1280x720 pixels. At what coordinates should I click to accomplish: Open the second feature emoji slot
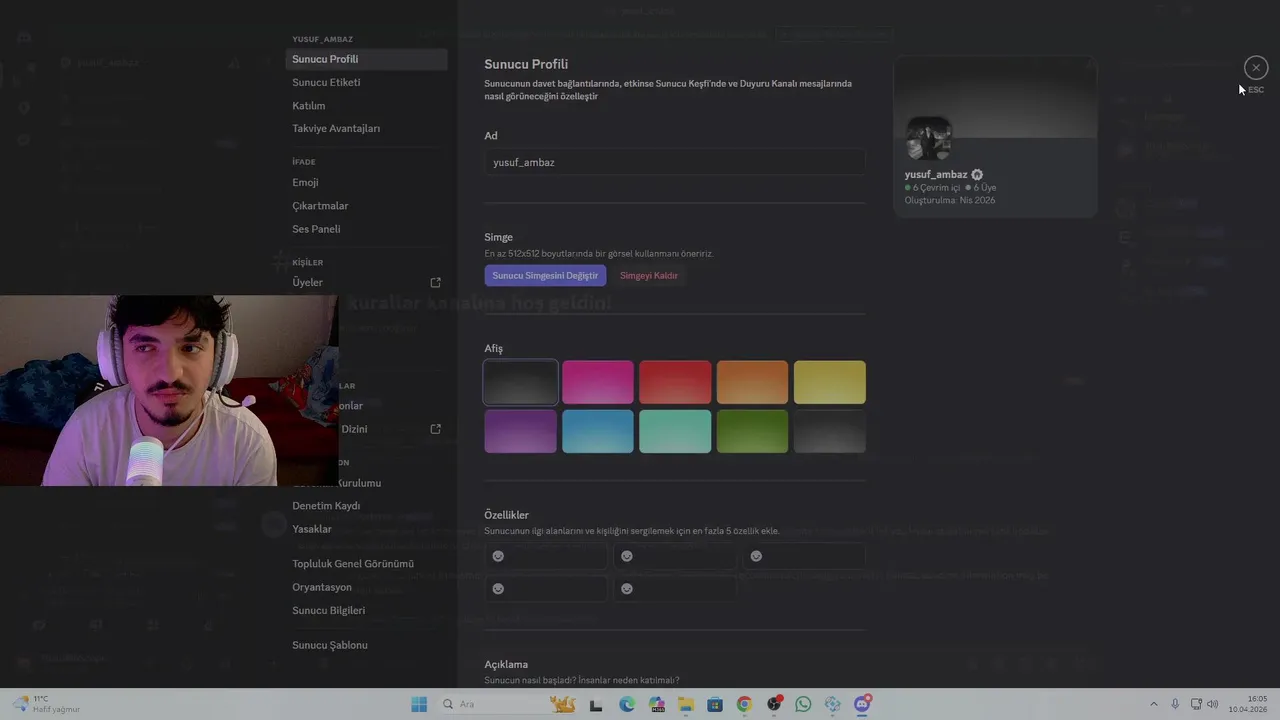[x=675, y=556]
